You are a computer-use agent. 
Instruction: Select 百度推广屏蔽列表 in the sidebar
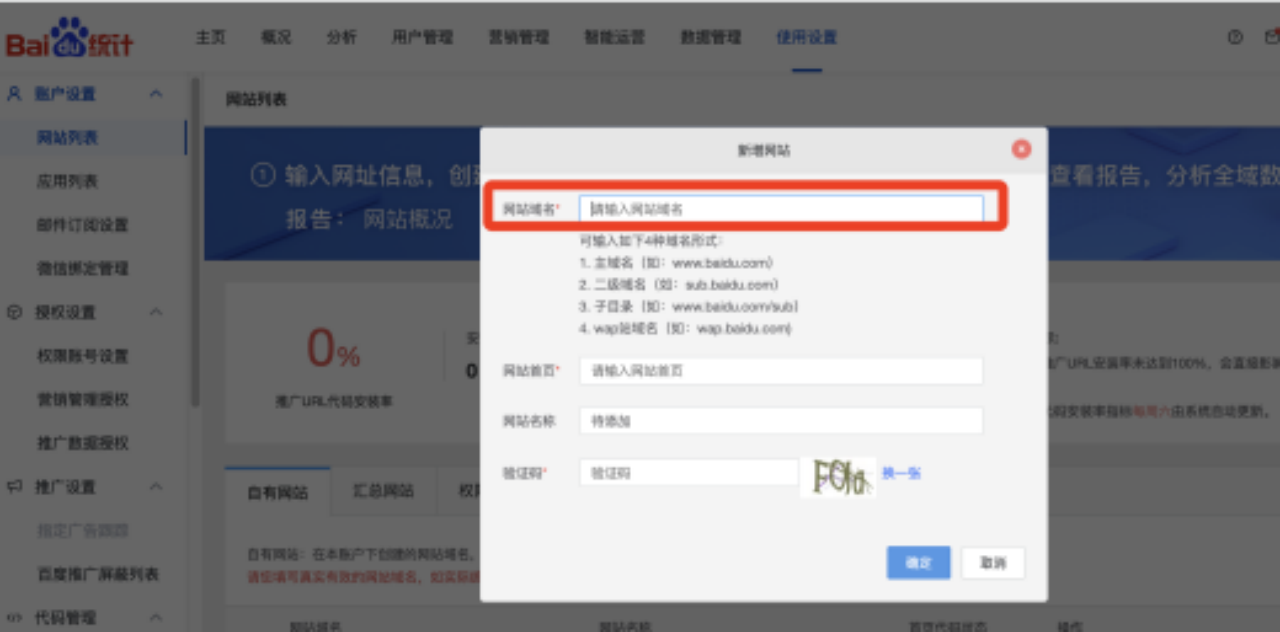tap(97, 574)
